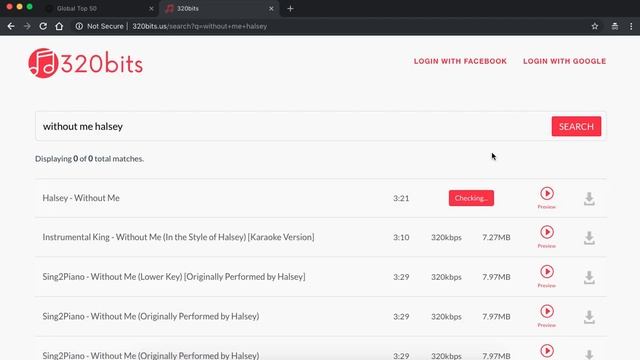Click the browser forward arrow
The width and height of the screenshot is (640, 360).
coord(27,26)
